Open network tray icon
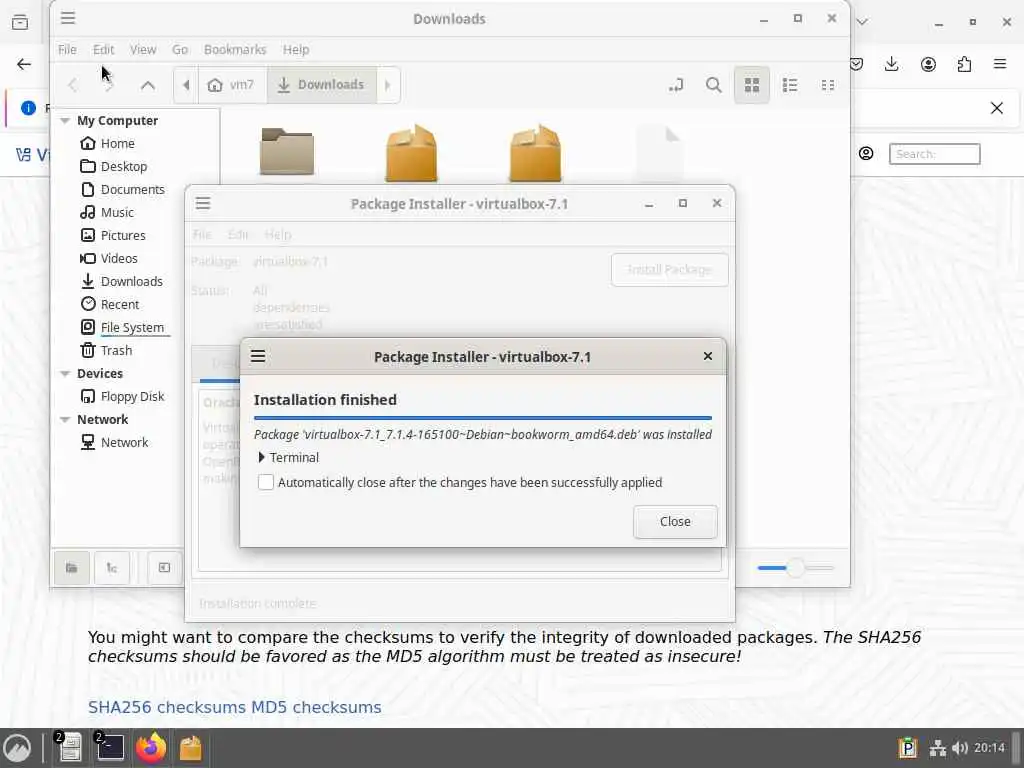1024x768 pixels. click(x=938, y=748)
